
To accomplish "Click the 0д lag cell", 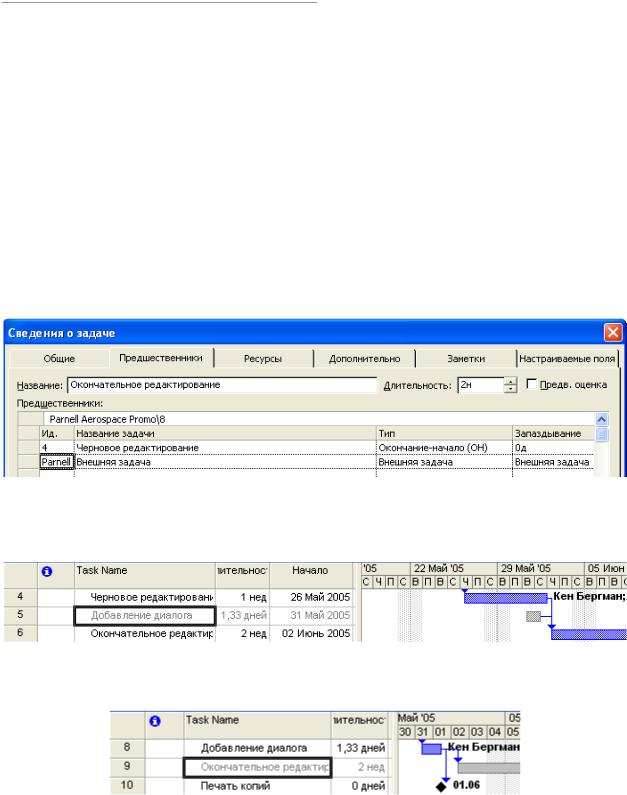I will [554, 448].
